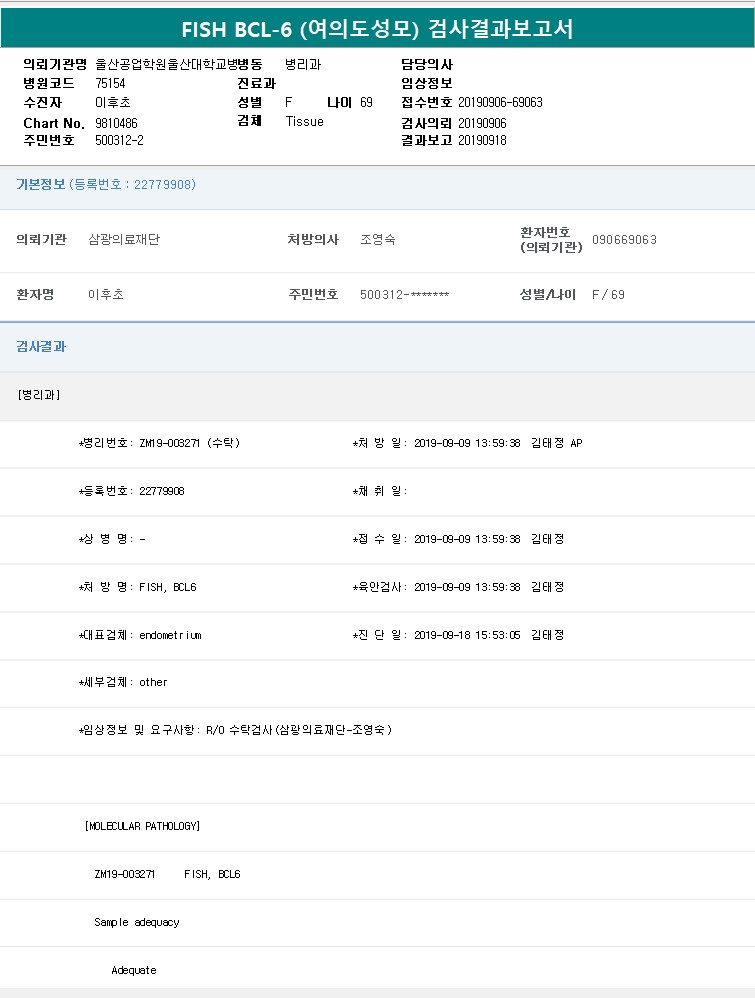Select 세부검체: other row
The image size is (755, 998).
[123, 682]
